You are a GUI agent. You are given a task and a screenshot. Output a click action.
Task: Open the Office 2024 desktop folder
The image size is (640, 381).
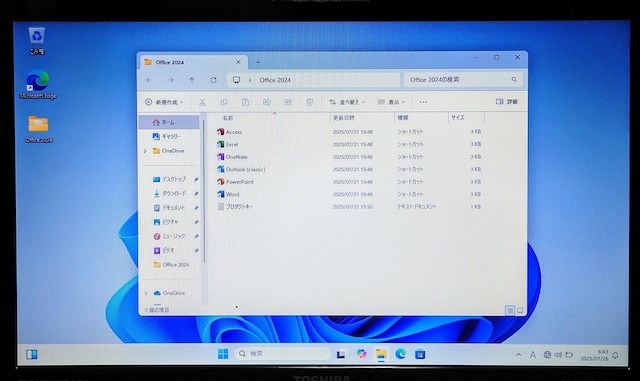[x=38, y=129]
